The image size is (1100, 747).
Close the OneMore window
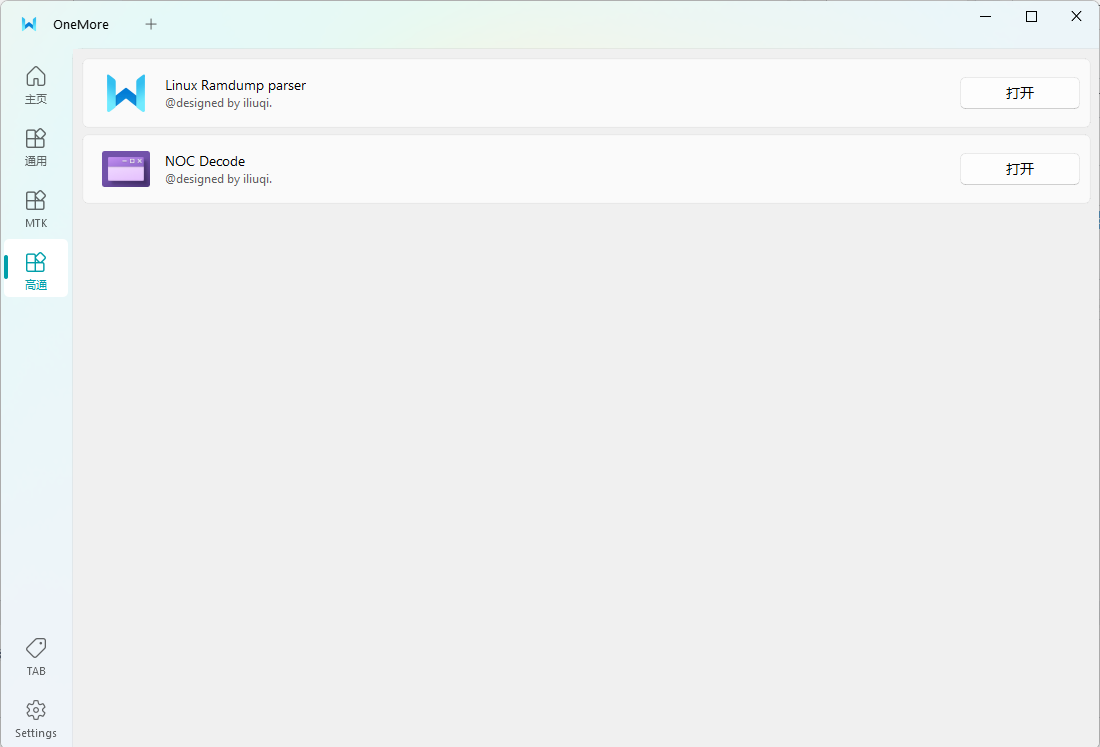coord(1076,17)
